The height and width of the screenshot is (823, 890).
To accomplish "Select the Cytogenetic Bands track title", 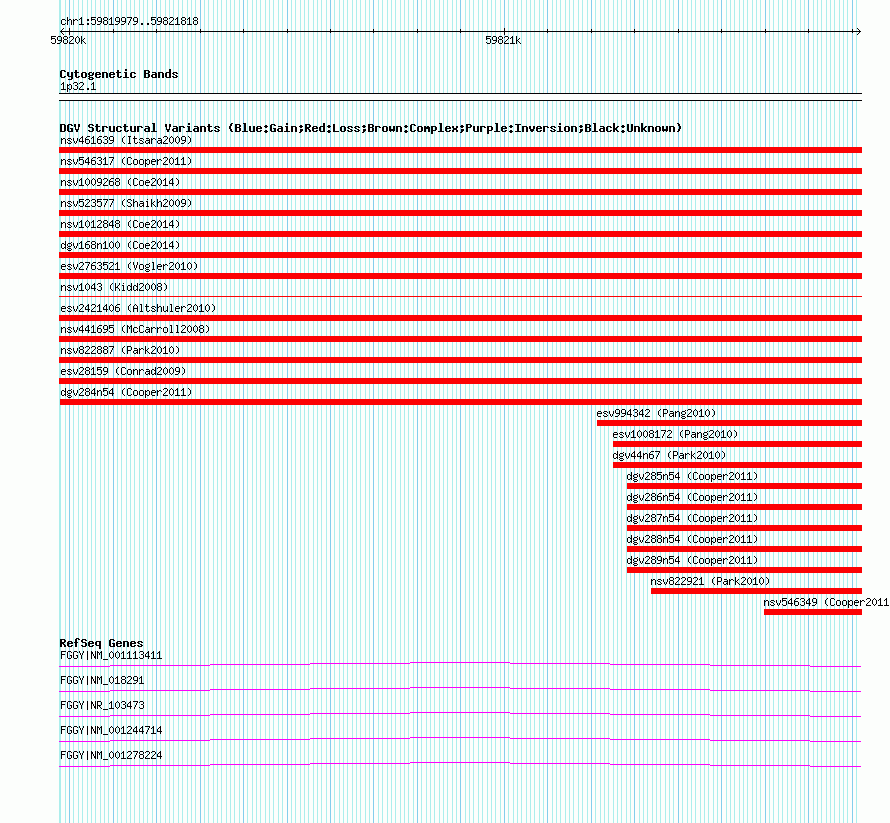I will pos(119,74).
